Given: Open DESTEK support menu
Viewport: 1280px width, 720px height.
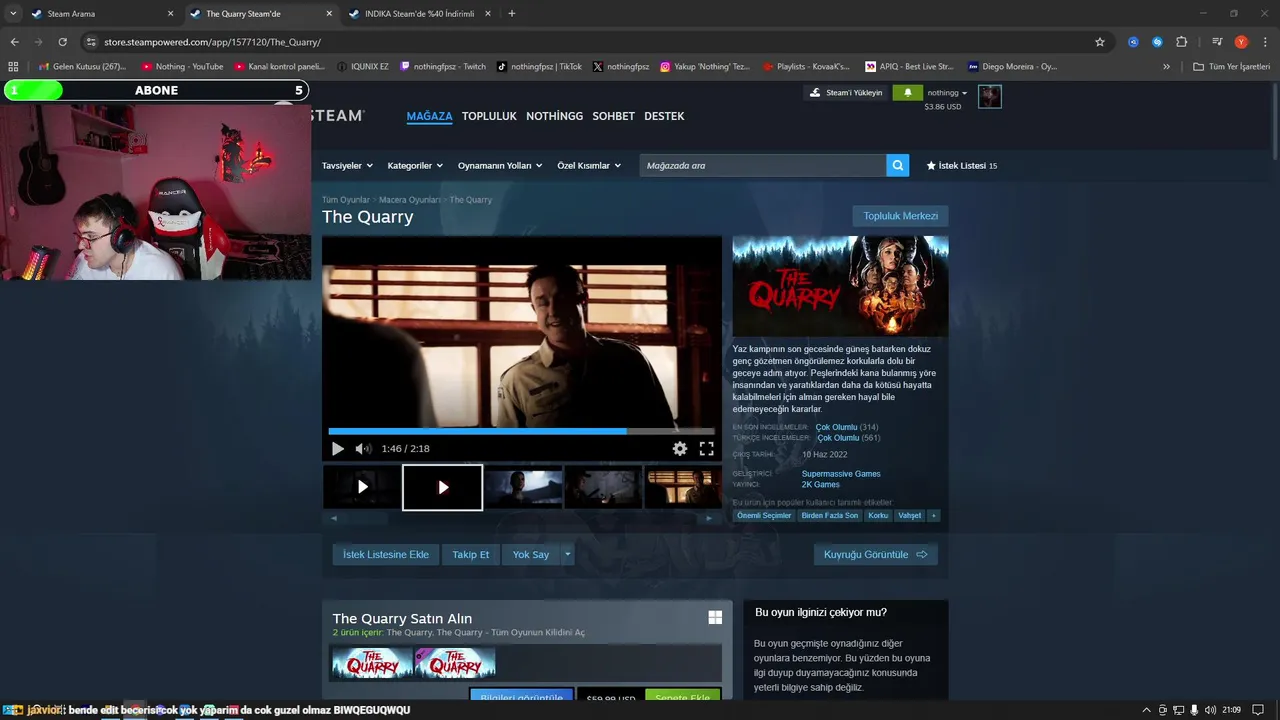Looking at the screenshot, I should click(664, 116).
